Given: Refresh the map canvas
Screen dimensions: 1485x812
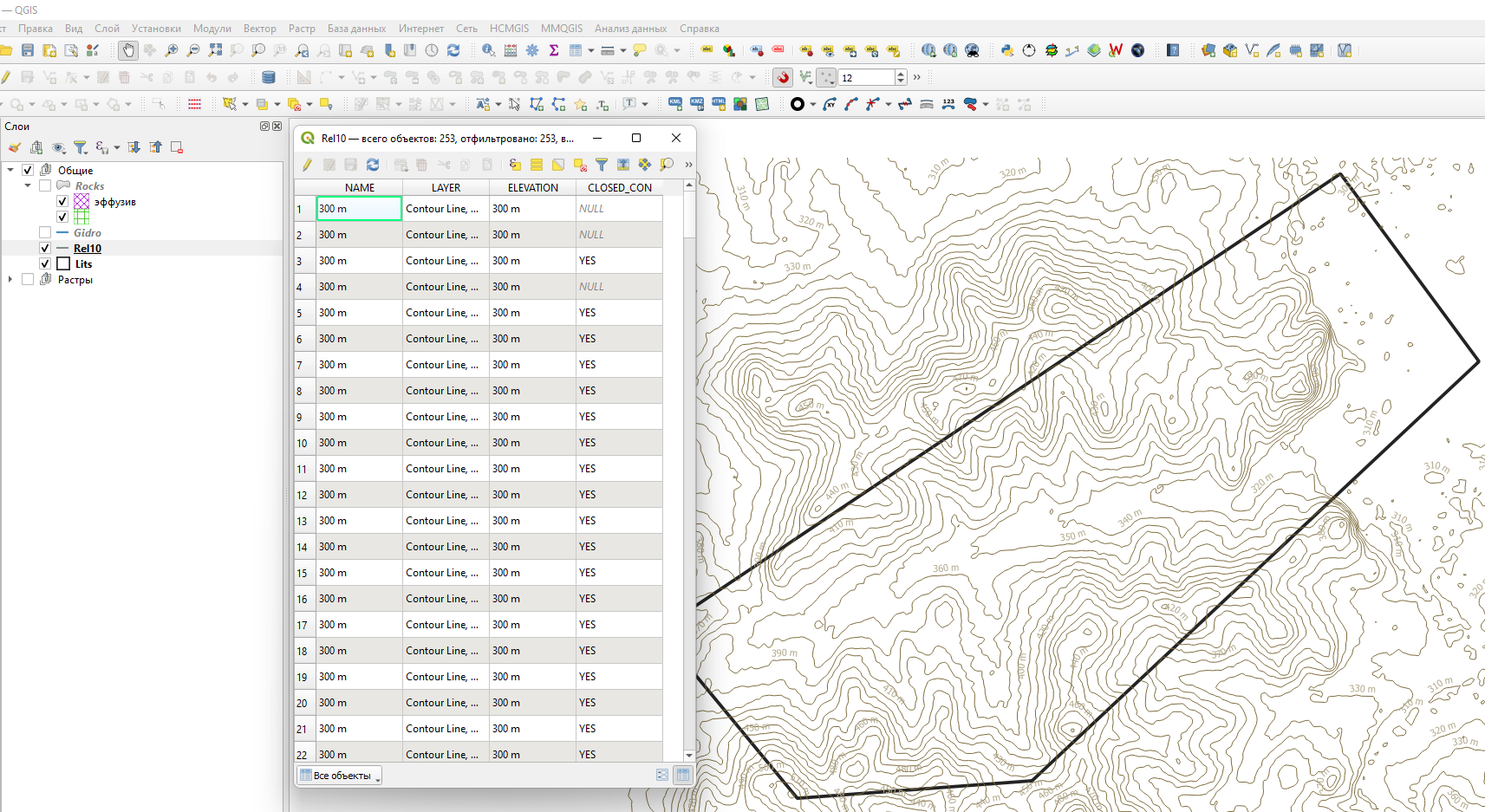Looking at the screenshot, I should click(x=453, y=50).
